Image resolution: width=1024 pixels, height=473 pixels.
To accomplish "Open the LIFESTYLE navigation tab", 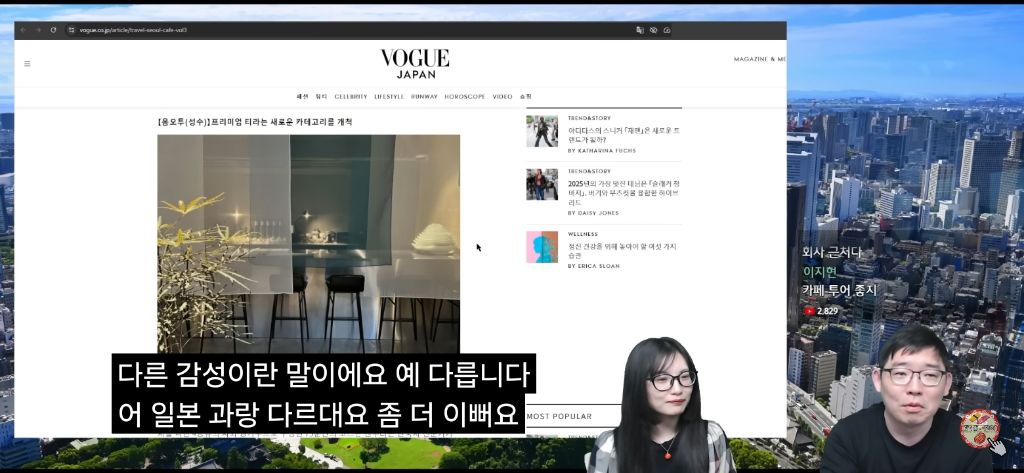I will [389, 96].
